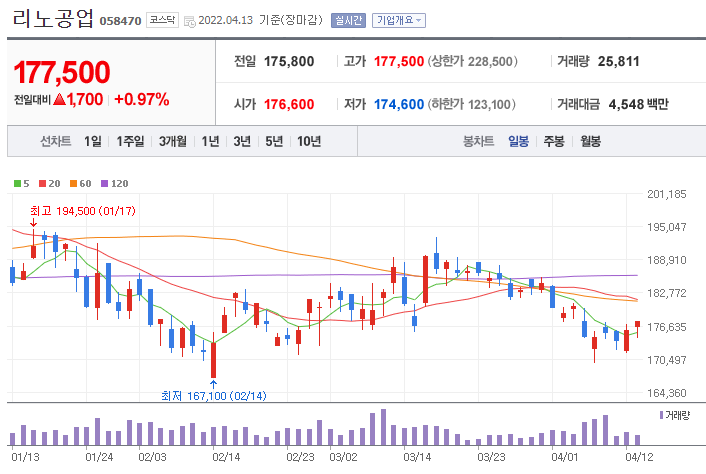Click the 시가 value 176,600
The height and width of the screenshot is (474, 706).
(x=289, y=104)
